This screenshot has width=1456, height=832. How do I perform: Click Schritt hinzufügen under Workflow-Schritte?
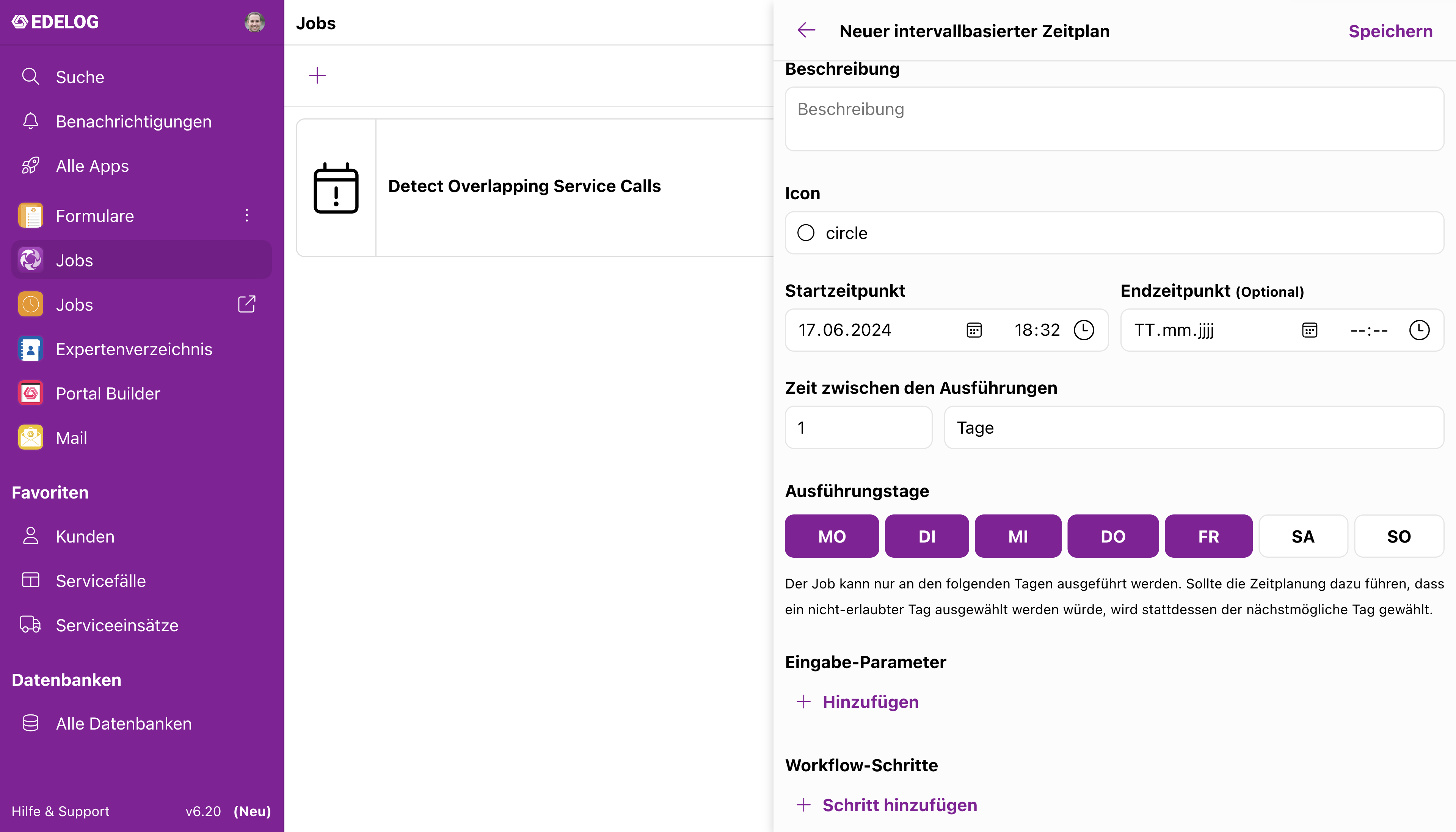887,805
